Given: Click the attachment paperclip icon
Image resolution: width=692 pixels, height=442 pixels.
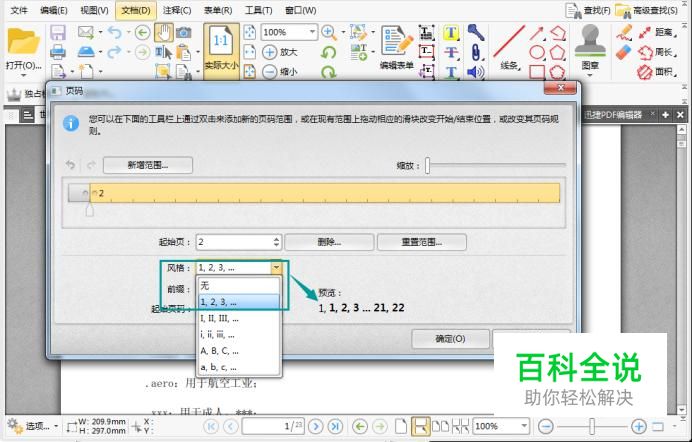Looking at the screenshot, I should 475,52.
